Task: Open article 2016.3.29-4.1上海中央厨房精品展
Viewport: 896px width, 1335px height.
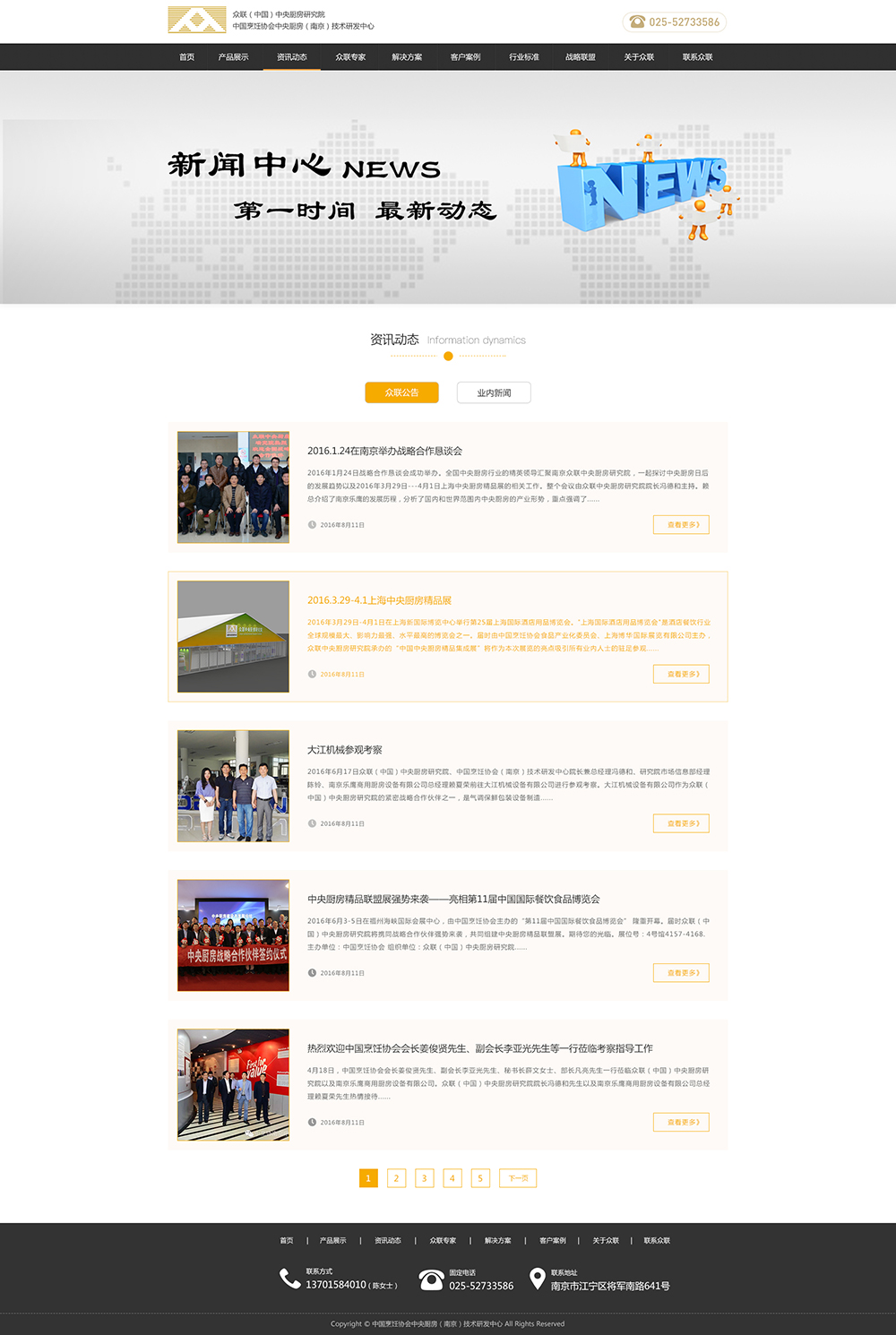Action: click(379, 600)
